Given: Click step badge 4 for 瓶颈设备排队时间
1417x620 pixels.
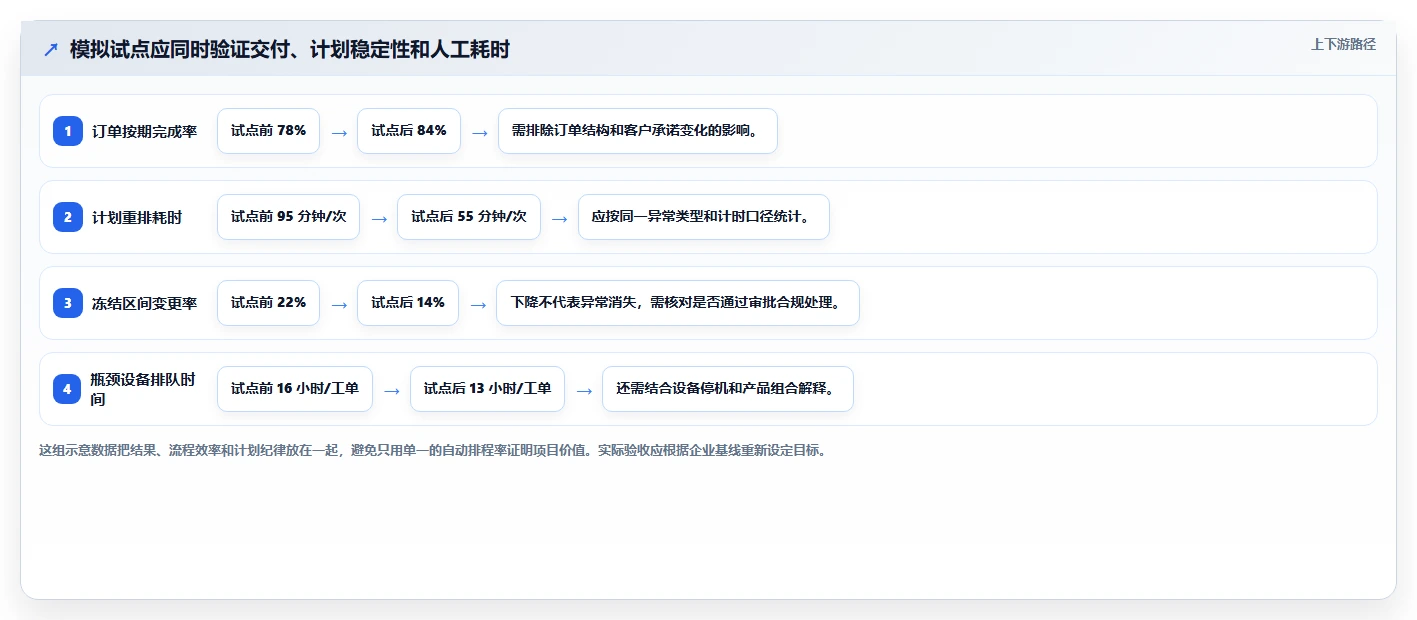Looking at the screenshot, I should tap(68, 389).
